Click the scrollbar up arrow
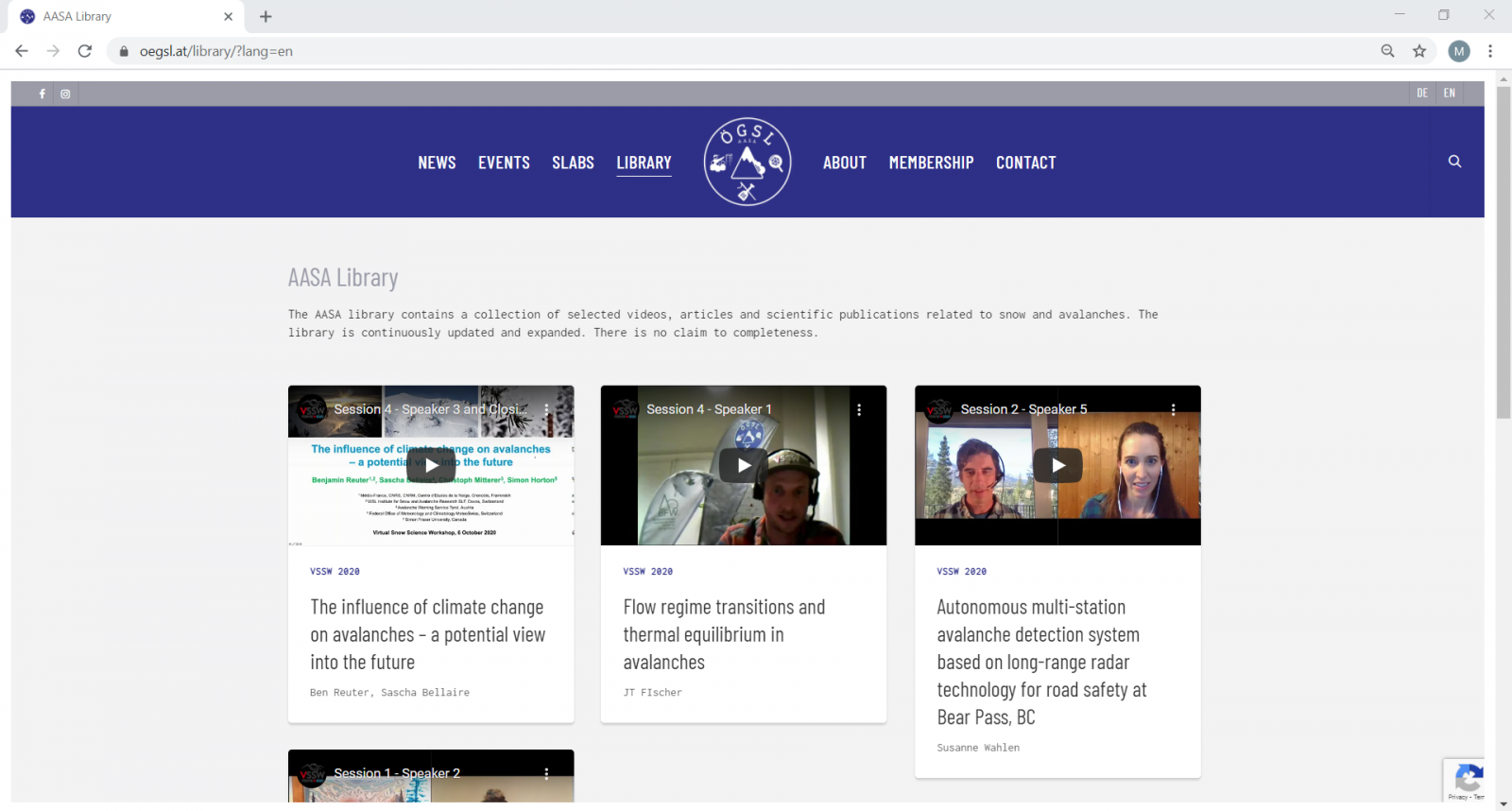 [1503, 79]
